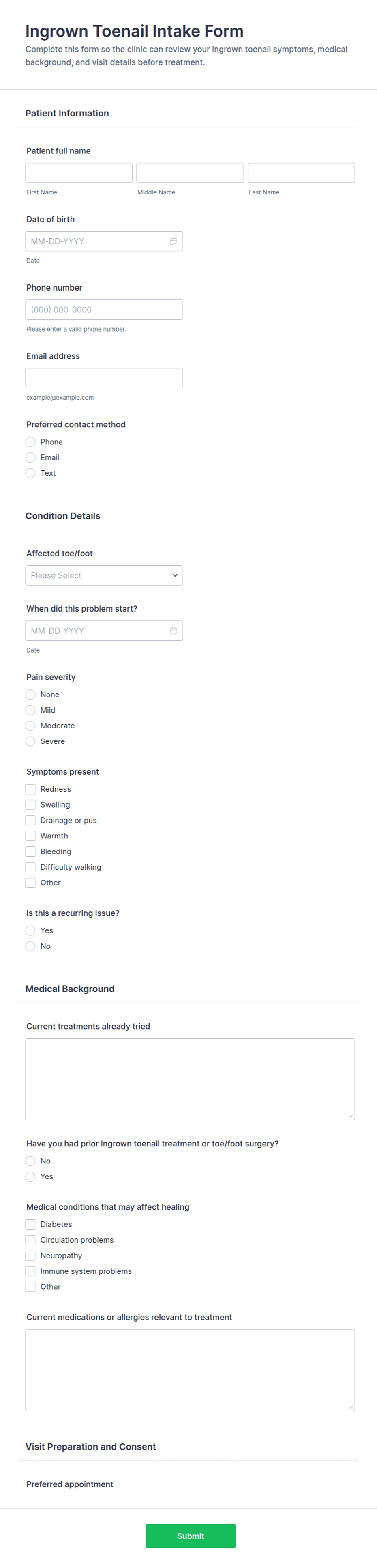Choose Text as preferred contact method
Screen dimensions: 377x1568
(30, 473)
